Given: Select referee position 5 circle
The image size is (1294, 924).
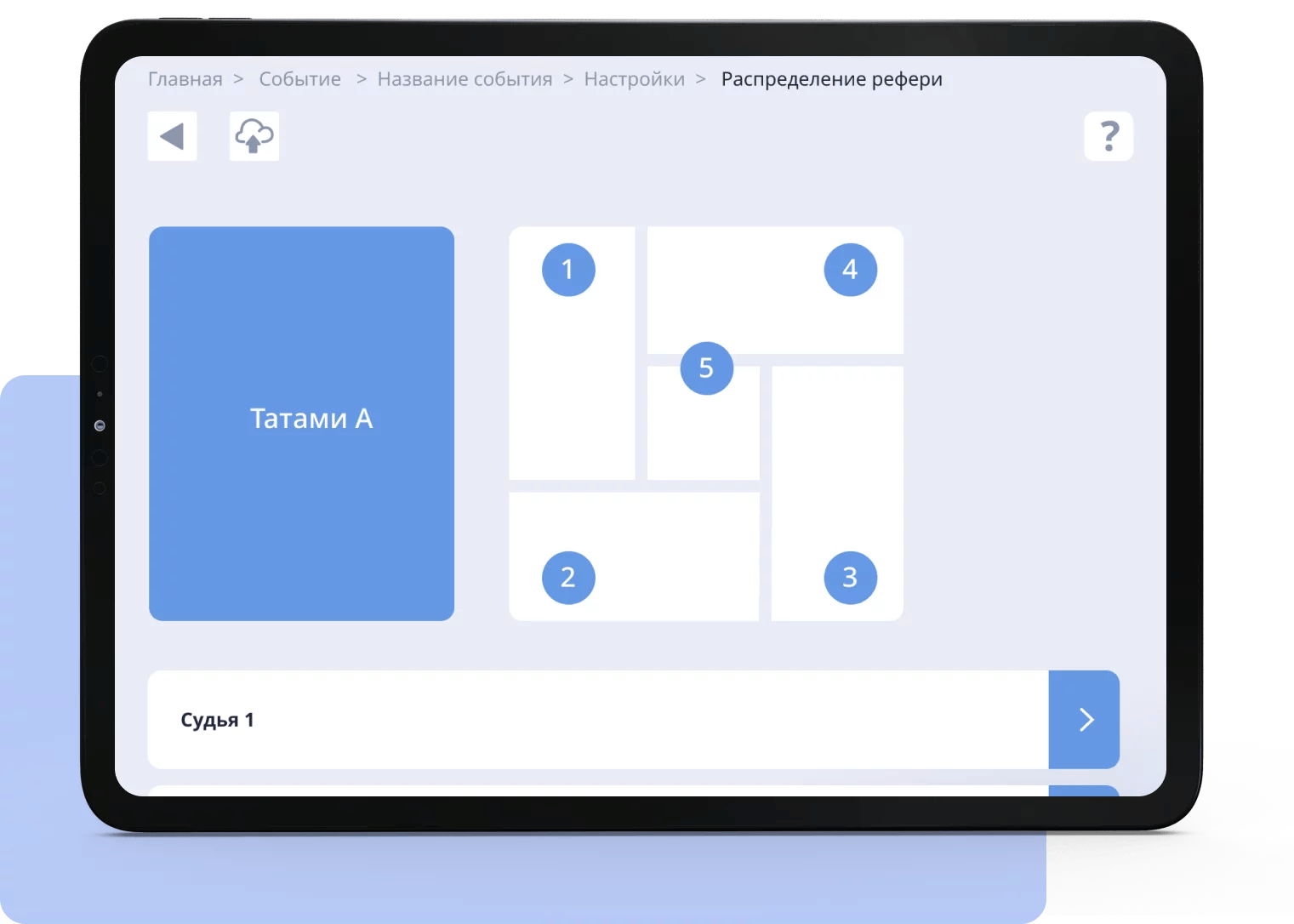Looking at the screenshot, I should 707,368.
